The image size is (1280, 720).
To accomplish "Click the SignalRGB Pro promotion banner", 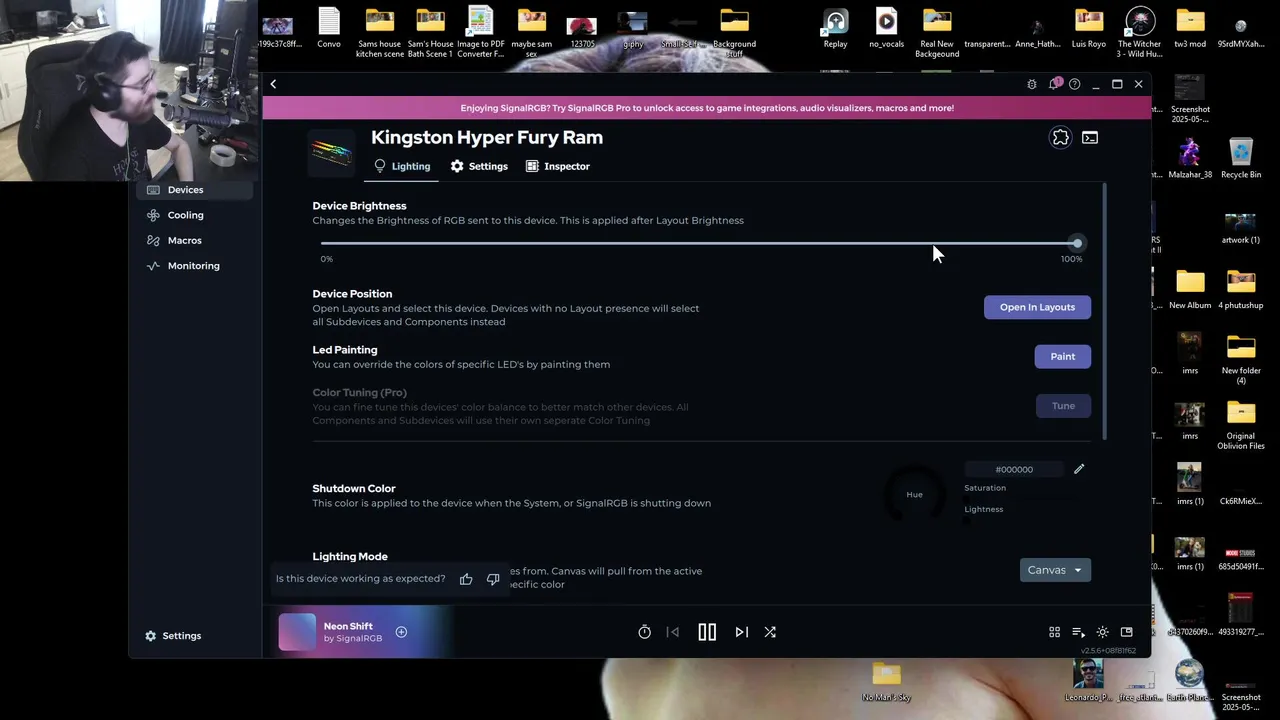I will 707,108.
